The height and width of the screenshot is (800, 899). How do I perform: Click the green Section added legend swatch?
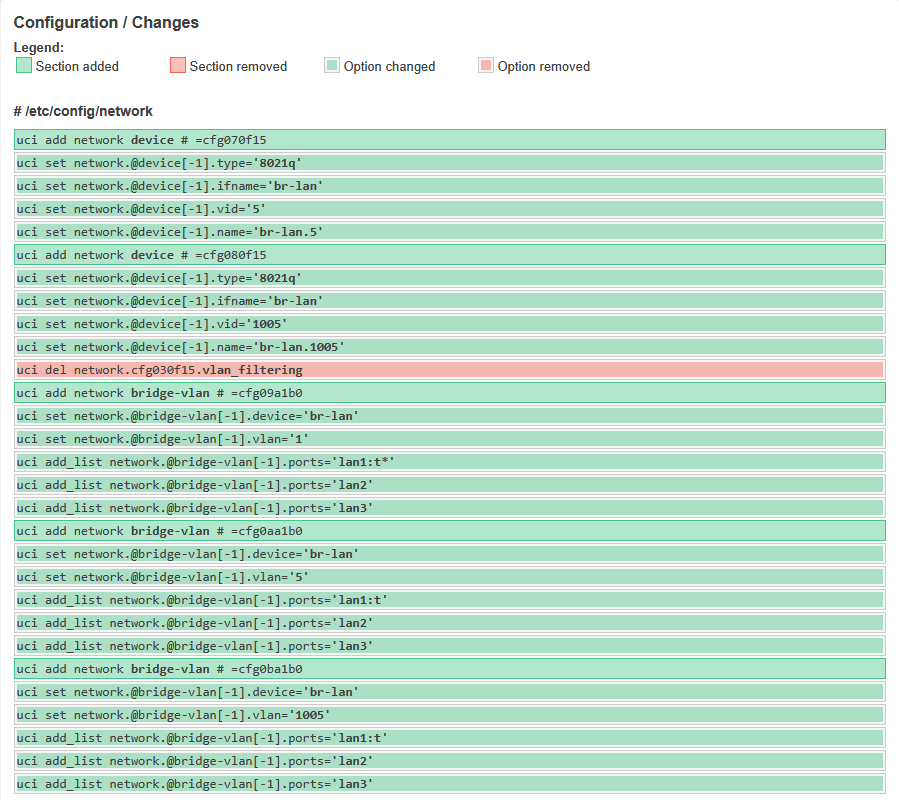24,66
